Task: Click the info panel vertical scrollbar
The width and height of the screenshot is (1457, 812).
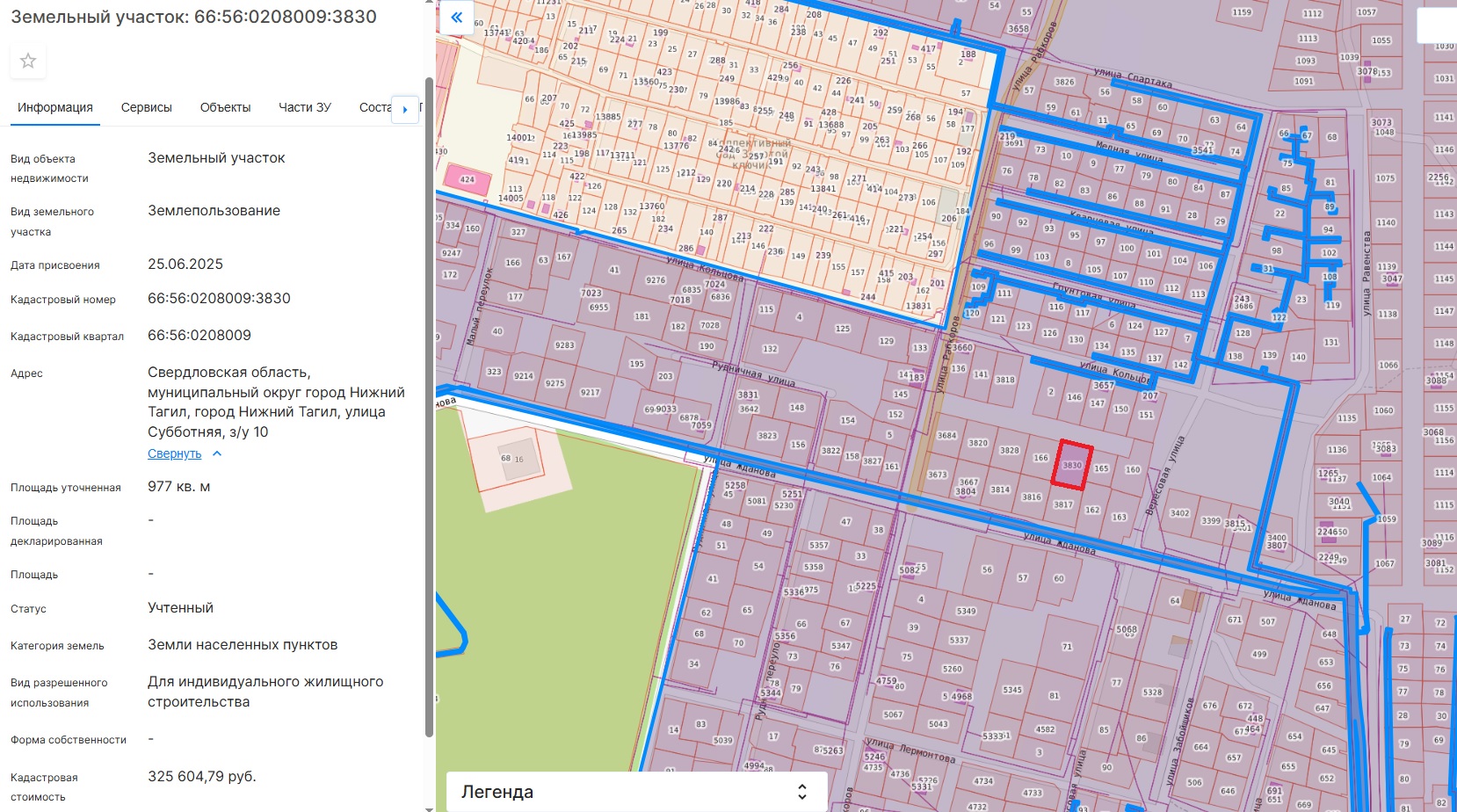Action: 429,404
